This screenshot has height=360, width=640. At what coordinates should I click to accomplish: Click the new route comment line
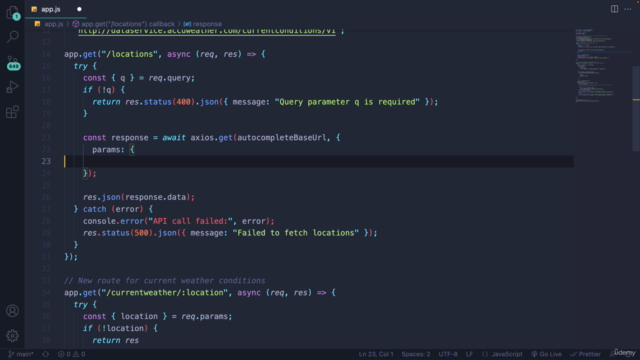[164, 280]
